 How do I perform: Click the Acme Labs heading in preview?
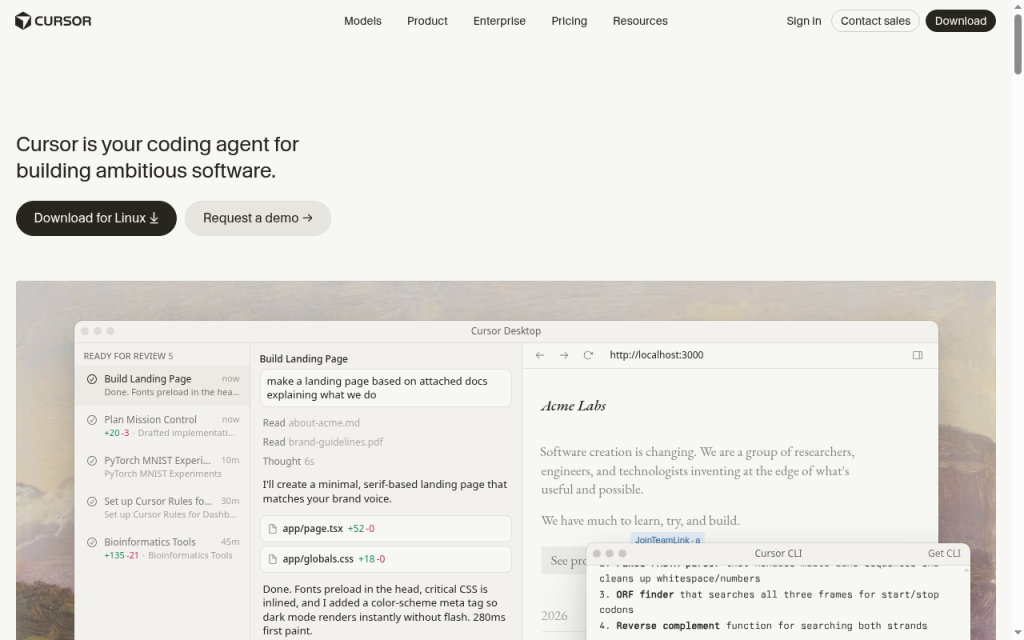point(573,406)
